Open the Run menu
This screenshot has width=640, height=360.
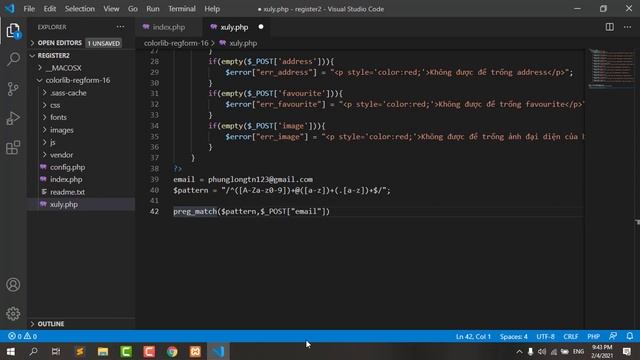coord(153,9)
